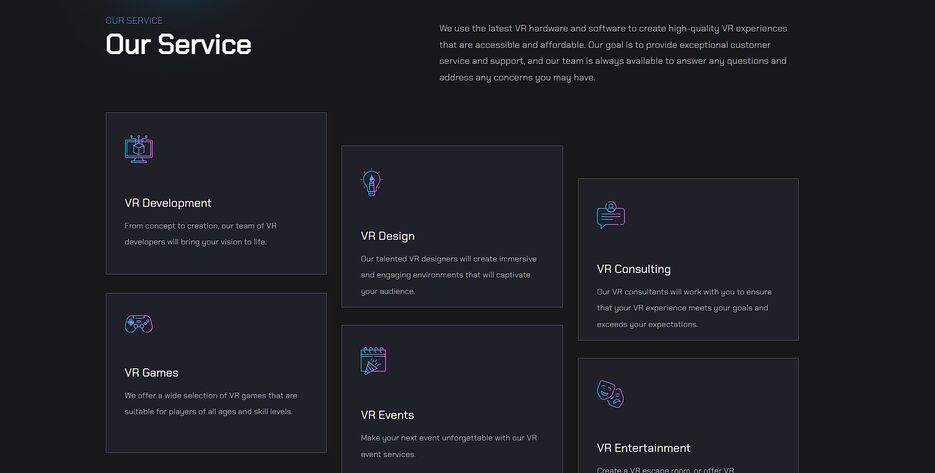The width and height of the screenshot is (935, 473).
Task: Open the VR Entertainment card title
Action: coord(644,448)
